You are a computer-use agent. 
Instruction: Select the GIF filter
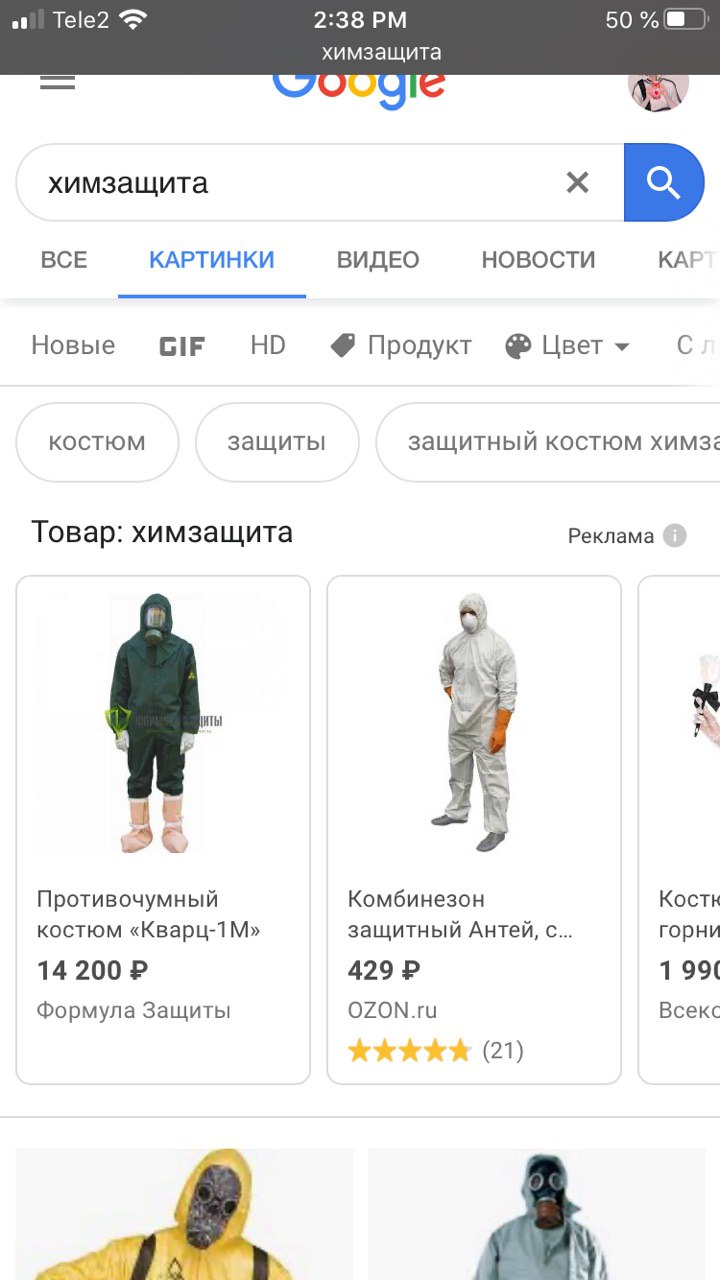(x=182, y=346)
